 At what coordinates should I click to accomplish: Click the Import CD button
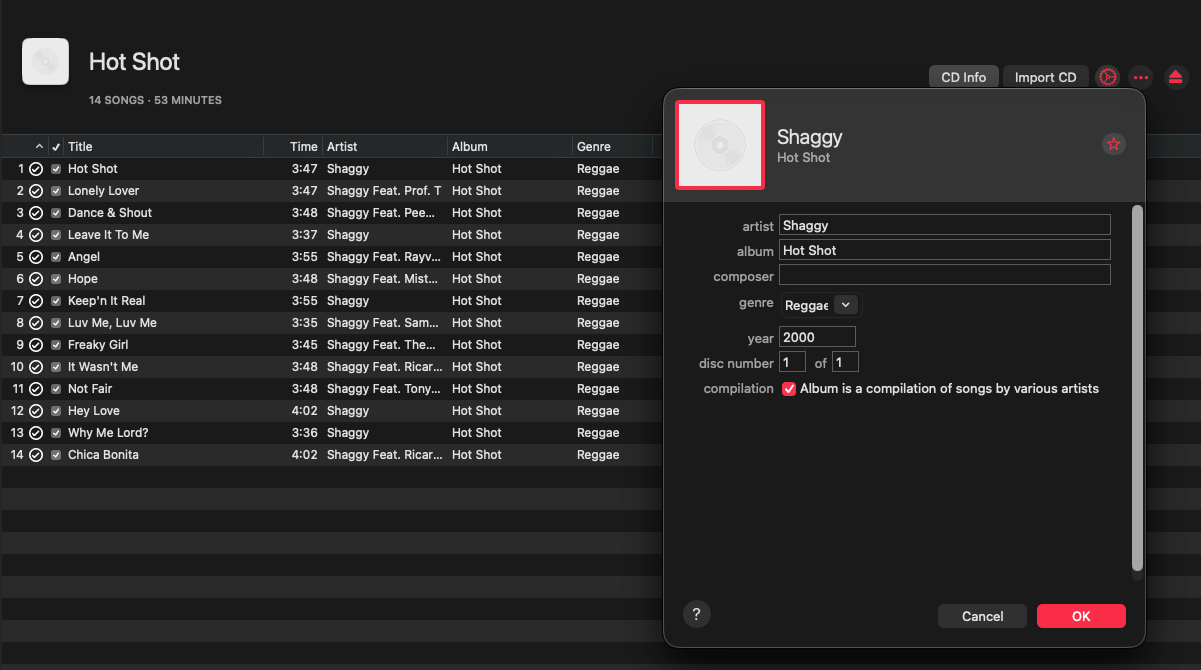(1046, 77)
